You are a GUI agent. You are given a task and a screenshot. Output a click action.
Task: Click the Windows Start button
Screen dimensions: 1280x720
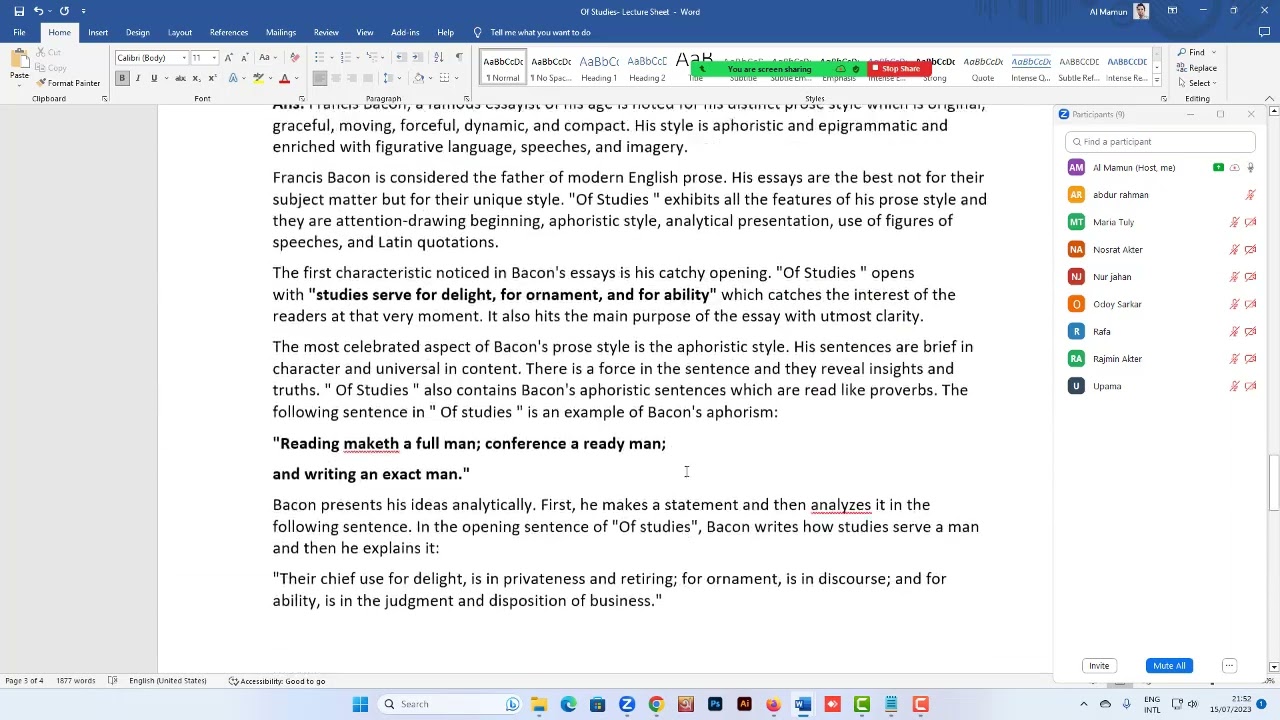(360, 704)
